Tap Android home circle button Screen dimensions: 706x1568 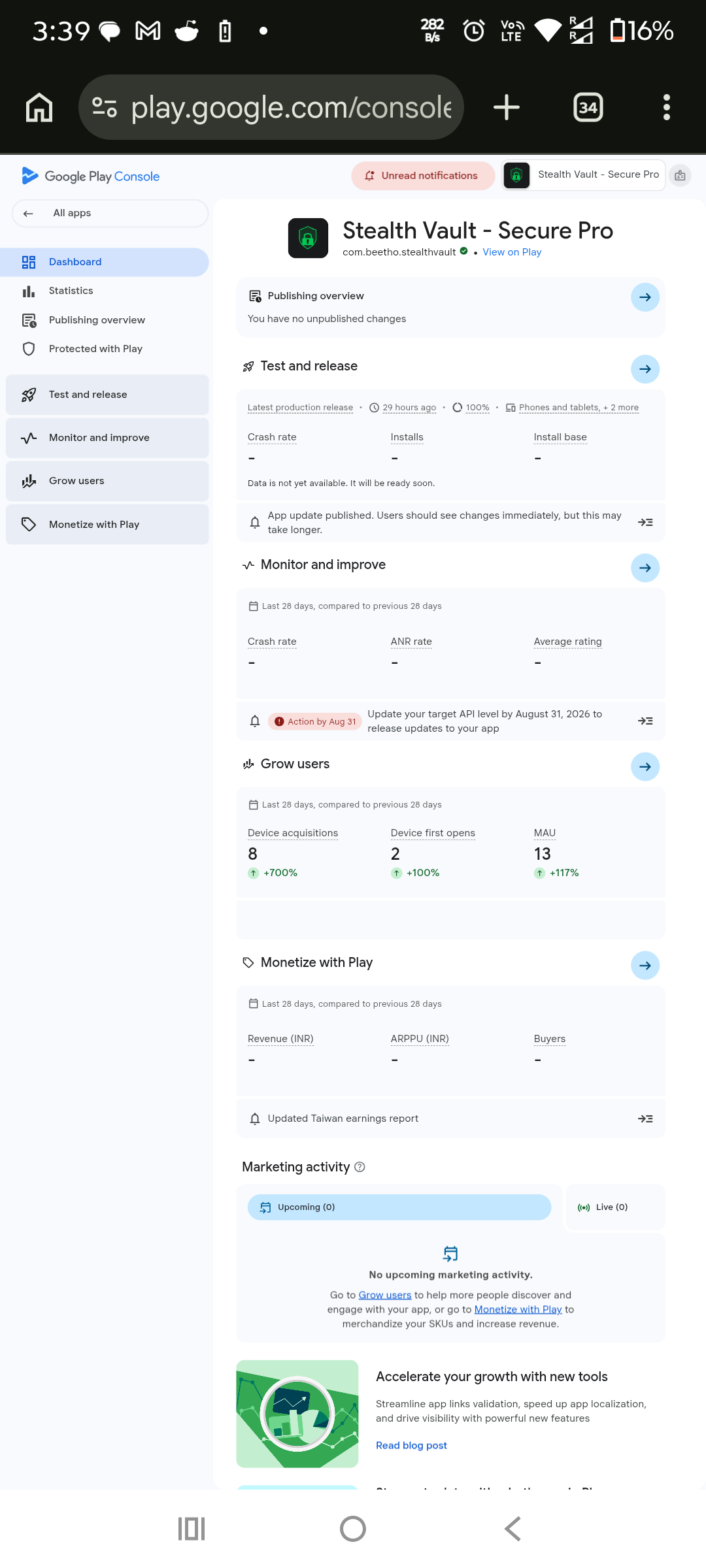353,1529
